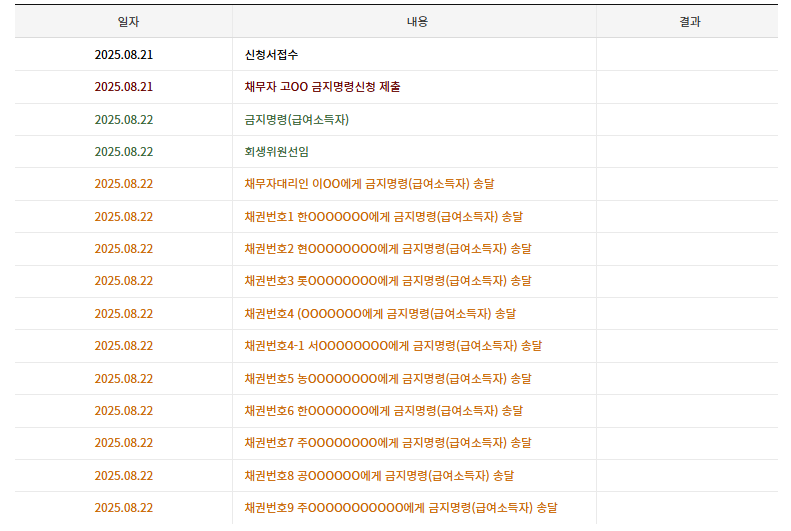The image size is (791, 531).
Task: Click the 채무자대리인 이OO에게 송달 entry
Action: [369, 184]
